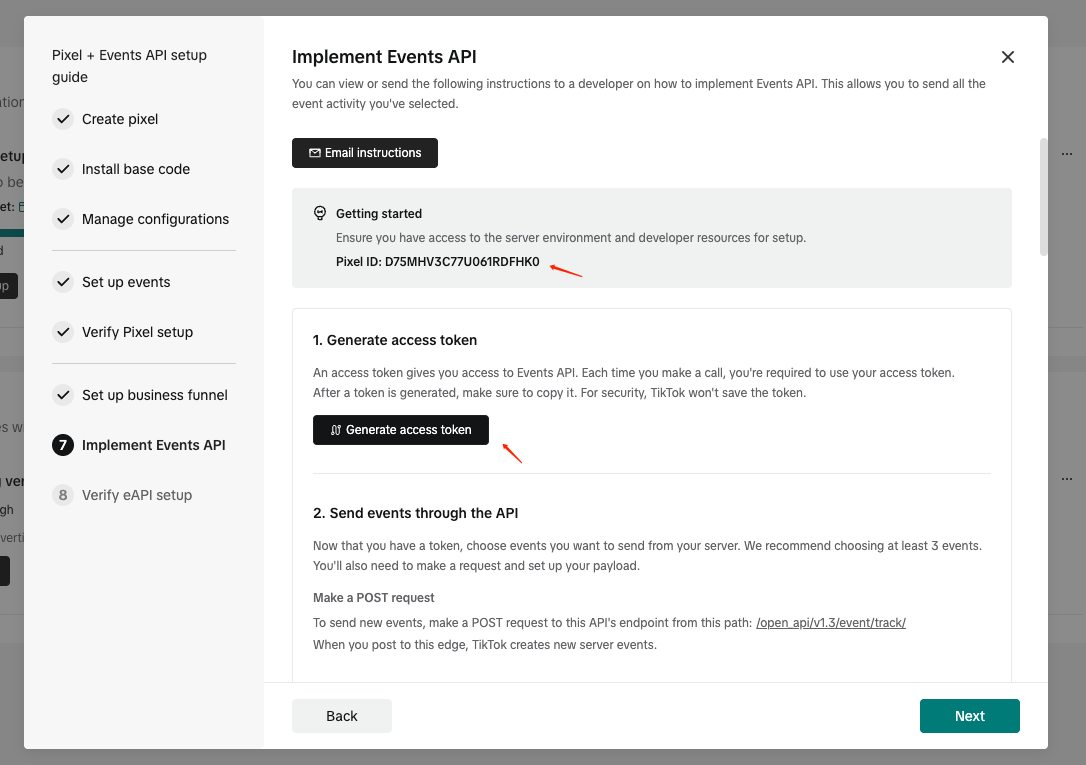This screenshot has width=1086, height=765.
Task: Click the checkmark icon beside Create pixel
Action: pos(63,119)
